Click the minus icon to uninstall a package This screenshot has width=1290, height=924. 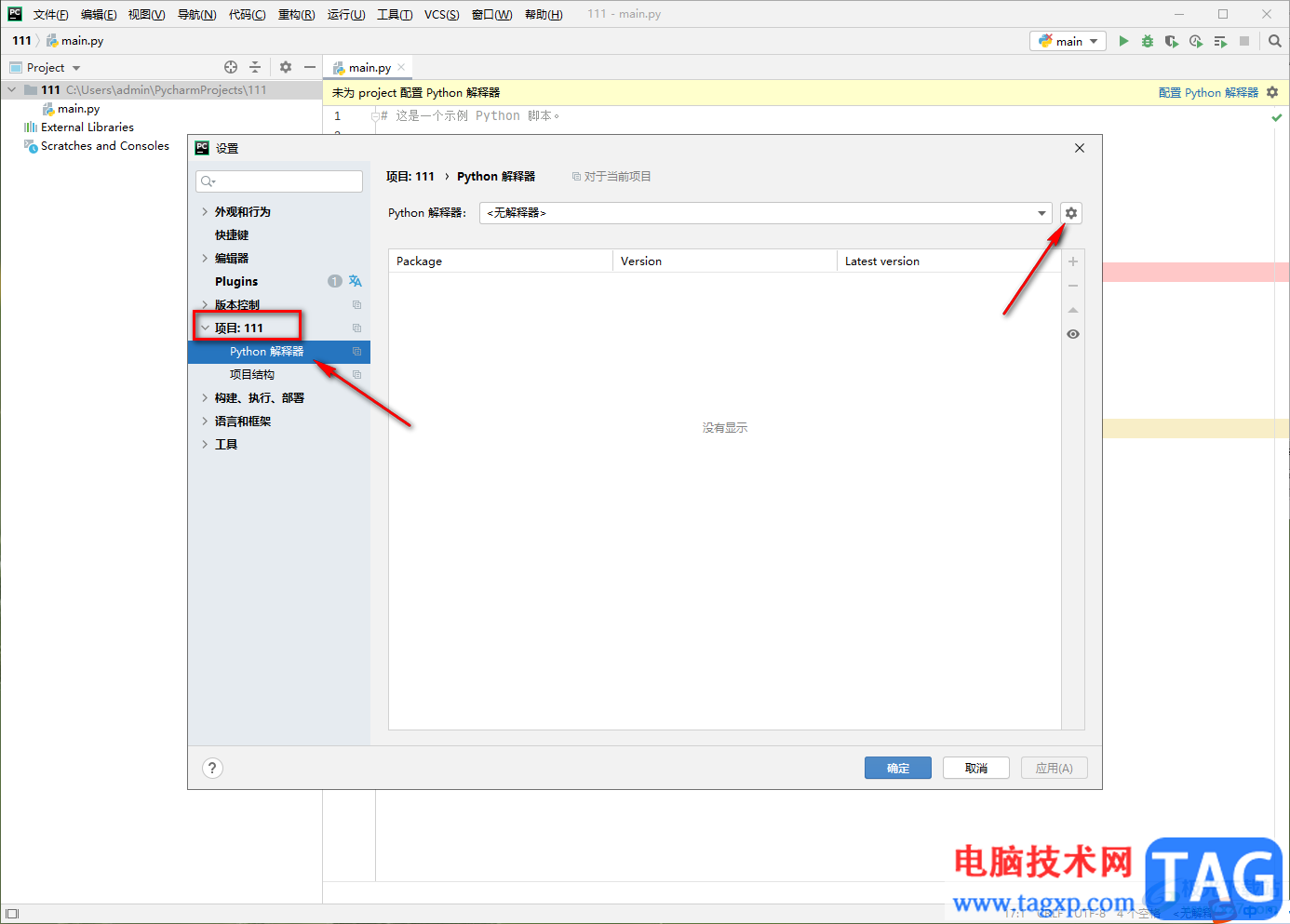[1073, 286]
